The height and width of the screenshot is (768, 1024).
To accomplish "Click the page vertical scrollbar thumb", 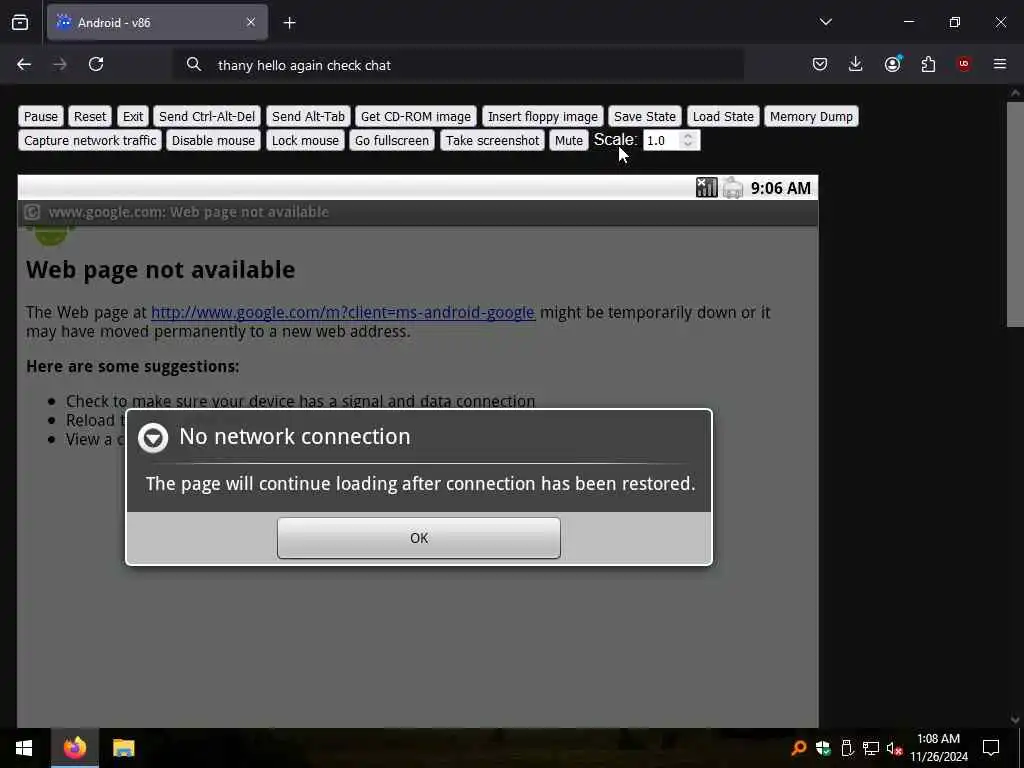I will pyautogui.click(x=1015, y=214).
